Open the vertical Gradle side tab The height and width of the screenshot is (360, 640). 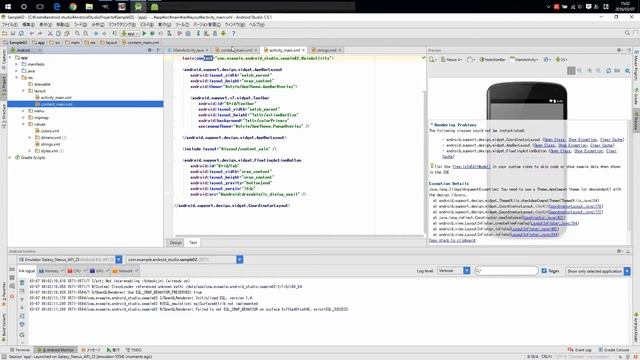(x=636, y=96)
